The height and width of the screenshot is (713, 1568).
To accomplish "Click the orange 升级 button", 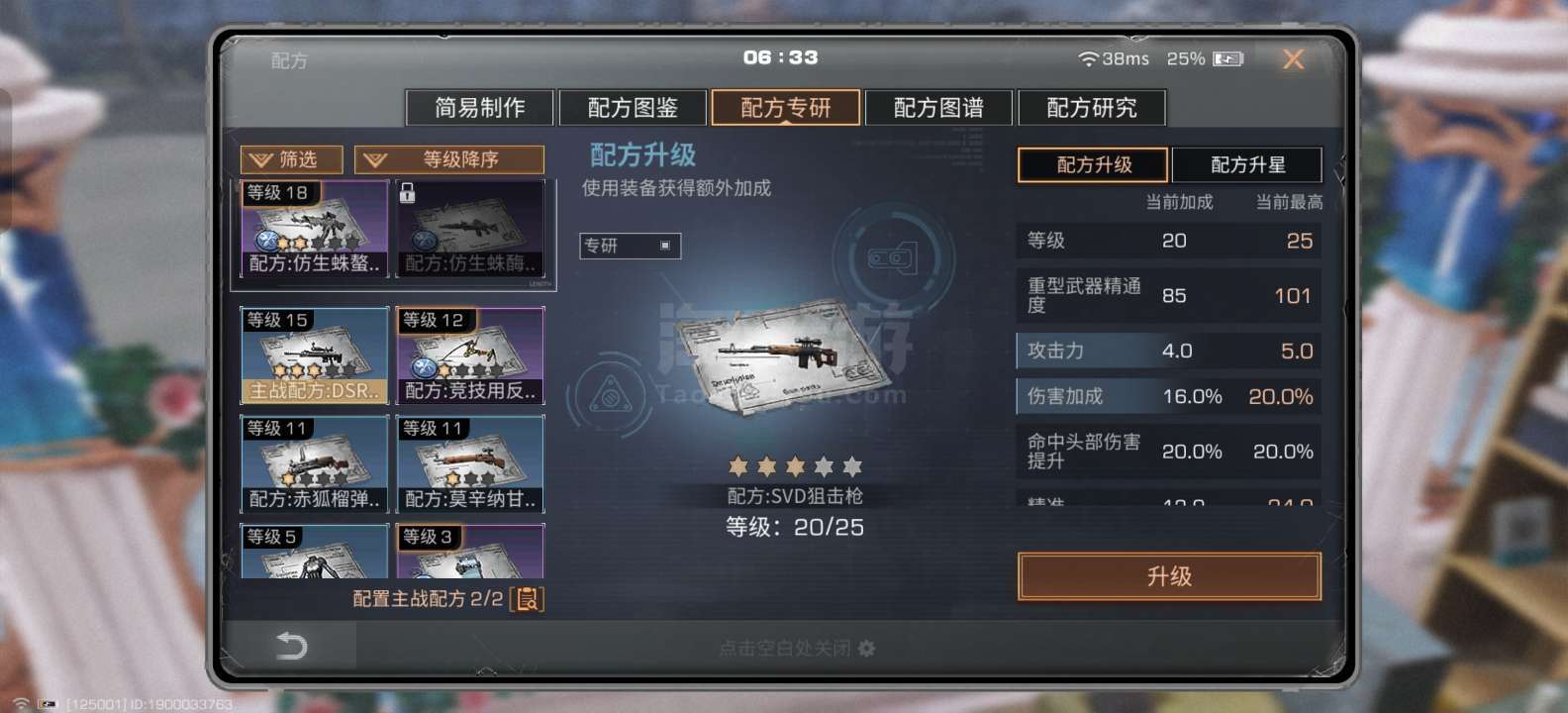I will click(1169, 576).
